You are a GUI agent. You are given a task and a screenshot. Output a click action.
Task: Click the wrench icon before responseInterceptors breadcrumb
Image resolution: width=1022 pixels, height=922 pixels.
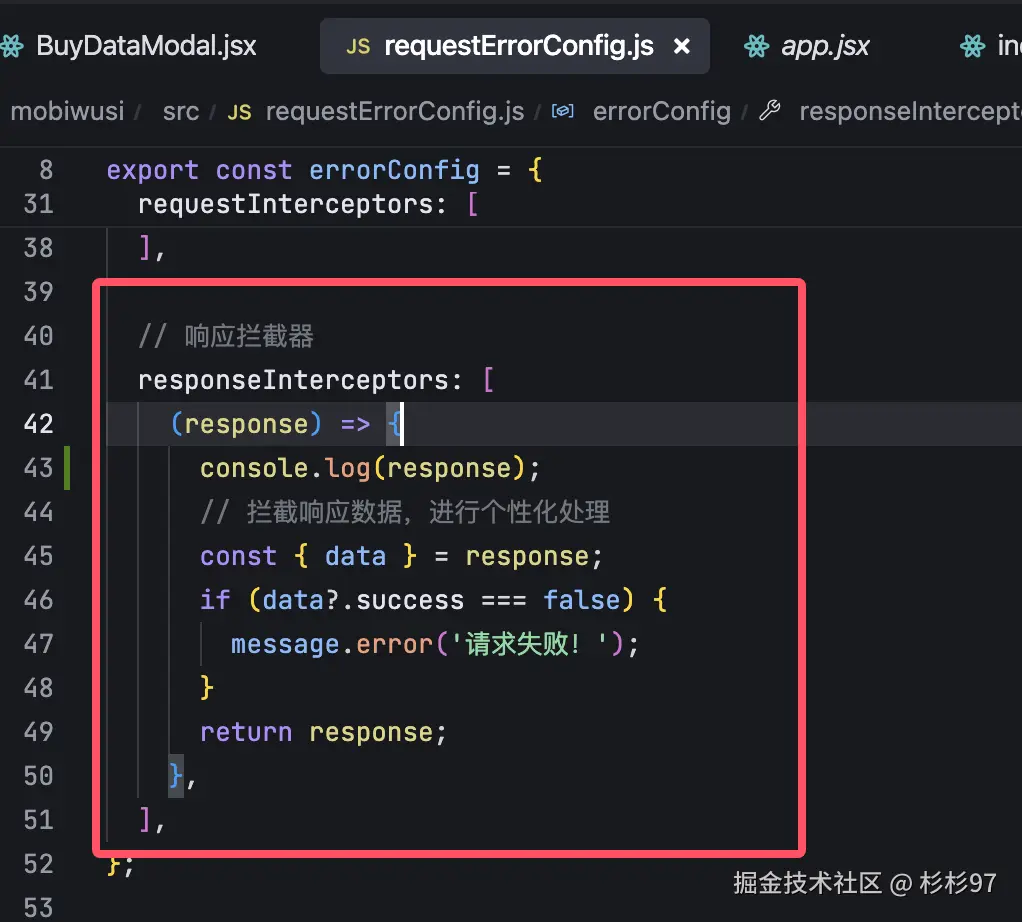(x=769, y=111)
